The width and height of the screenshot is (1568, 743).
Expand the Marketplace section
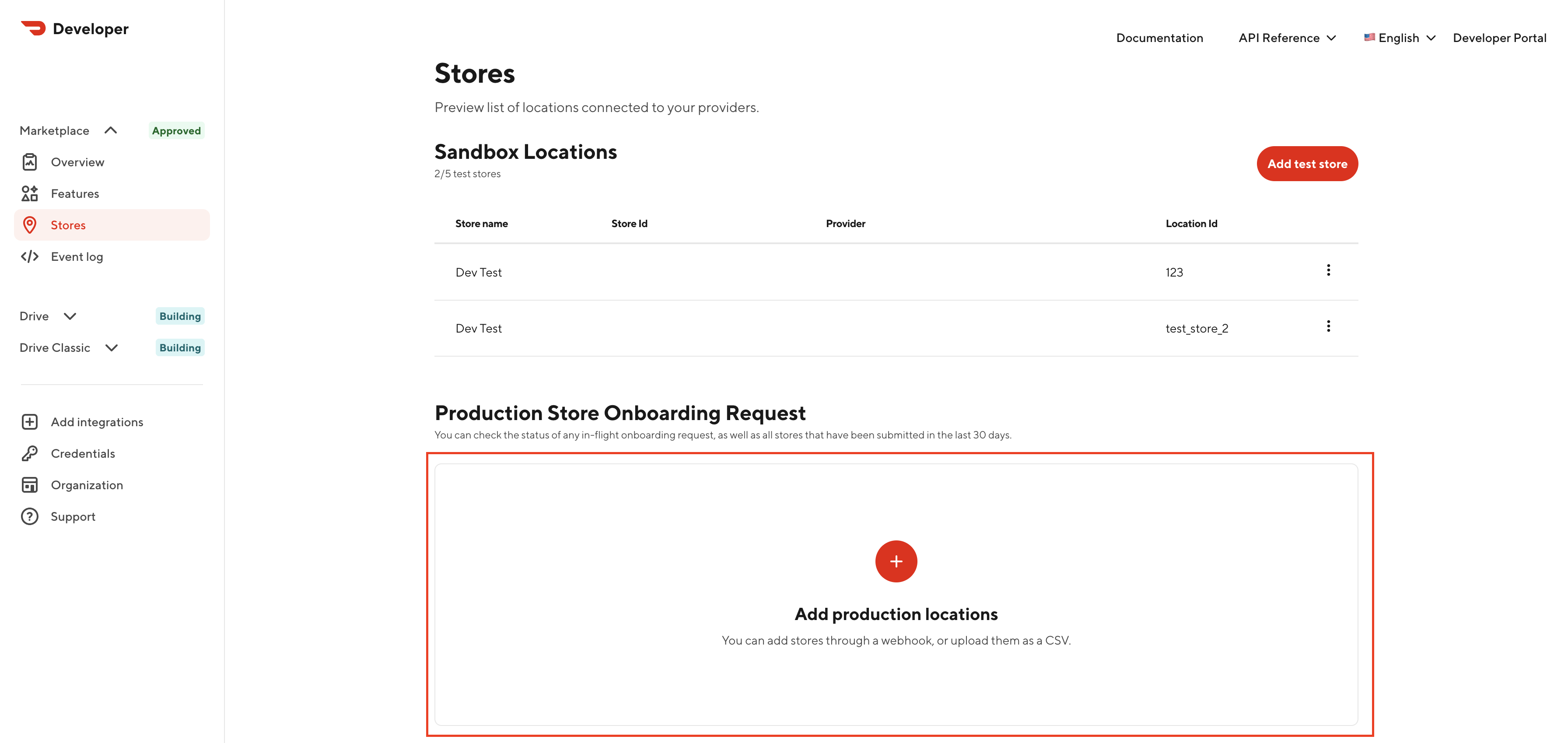[109, 130]
